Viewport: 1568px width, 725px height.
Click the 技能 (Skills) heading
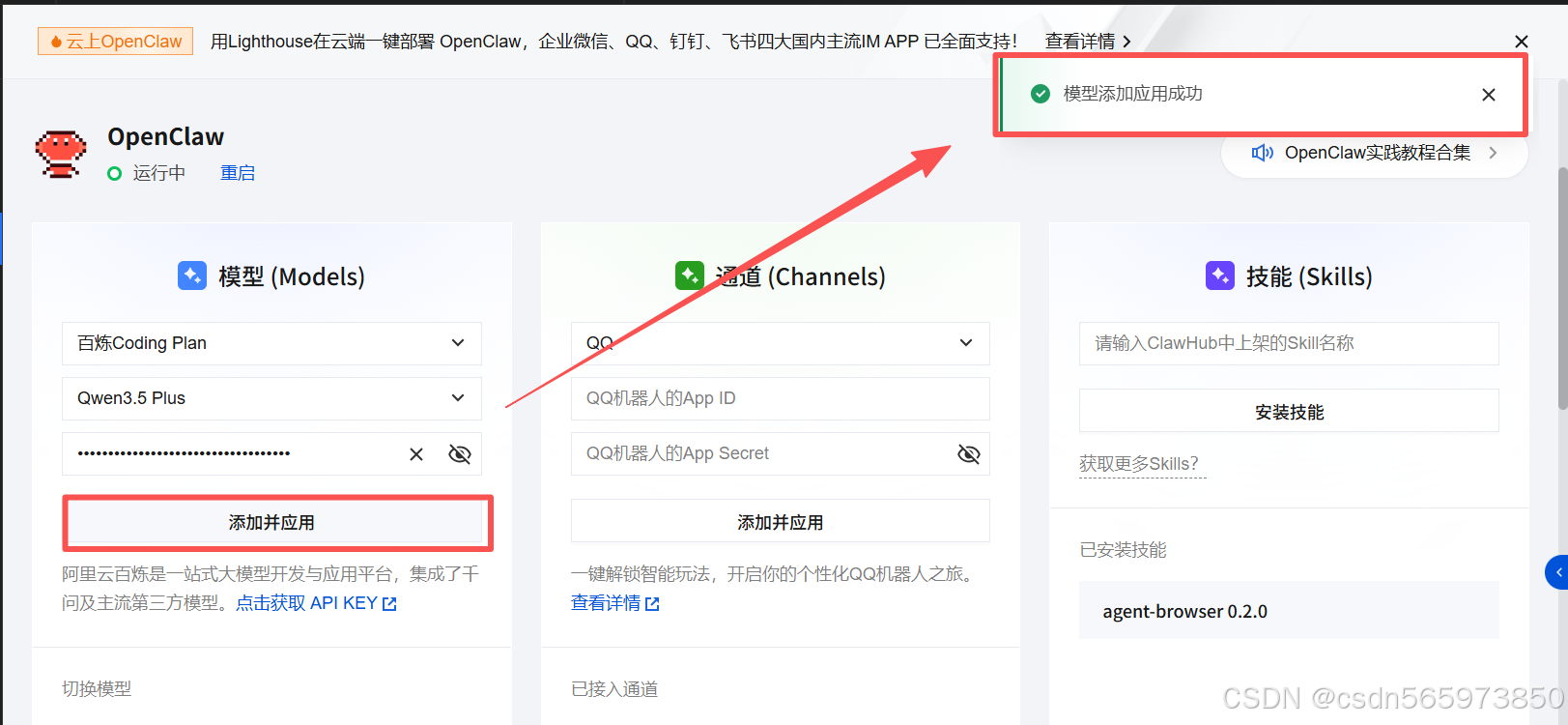point(1309,276)
